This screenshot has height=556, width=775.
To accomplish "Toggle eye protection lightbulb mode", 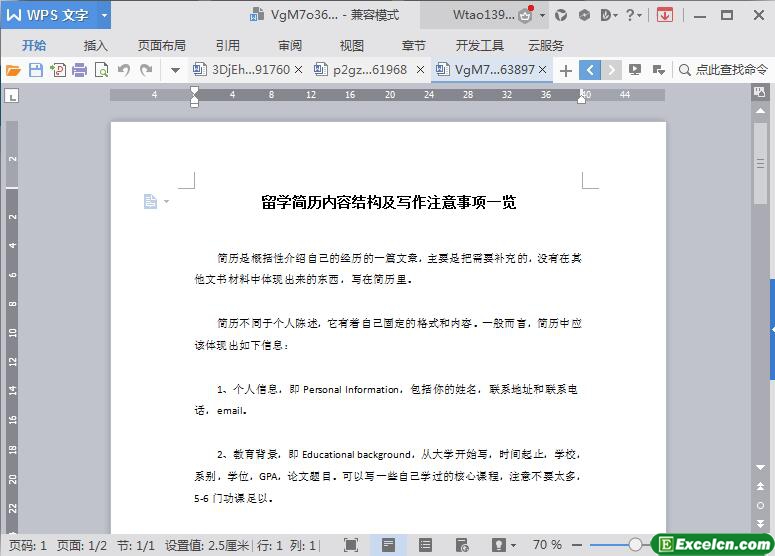I will point(499,545).
